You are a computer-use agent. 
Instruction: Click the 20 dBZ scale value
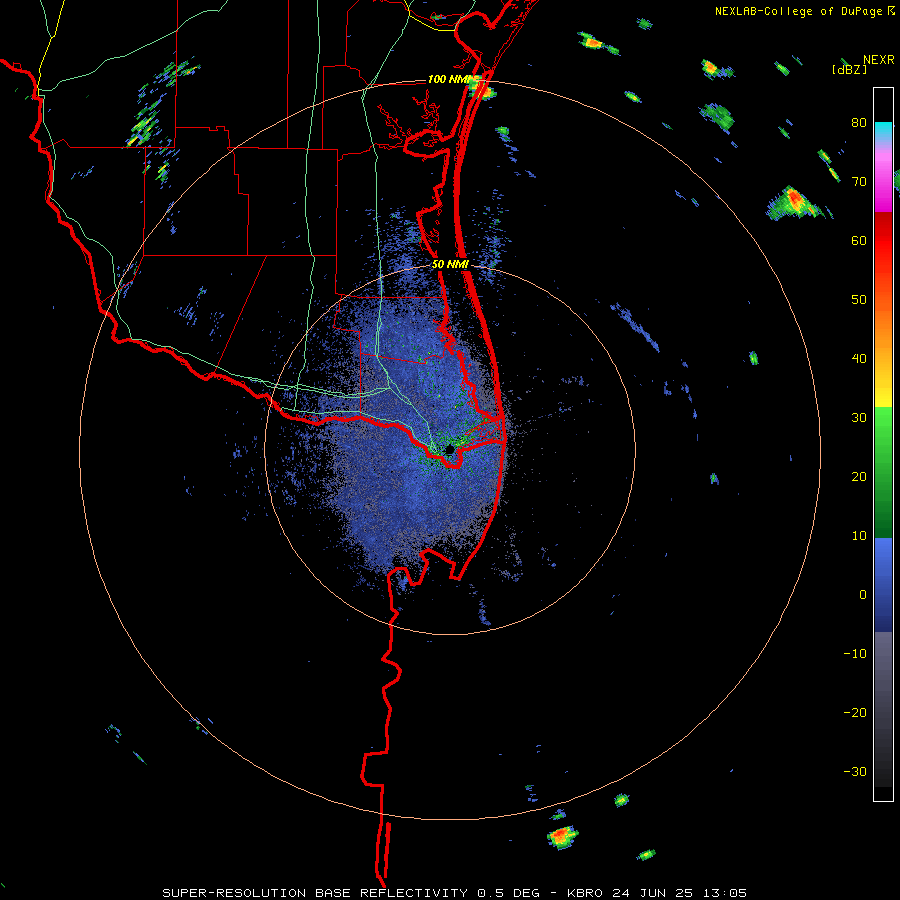(x=859, y=476)
